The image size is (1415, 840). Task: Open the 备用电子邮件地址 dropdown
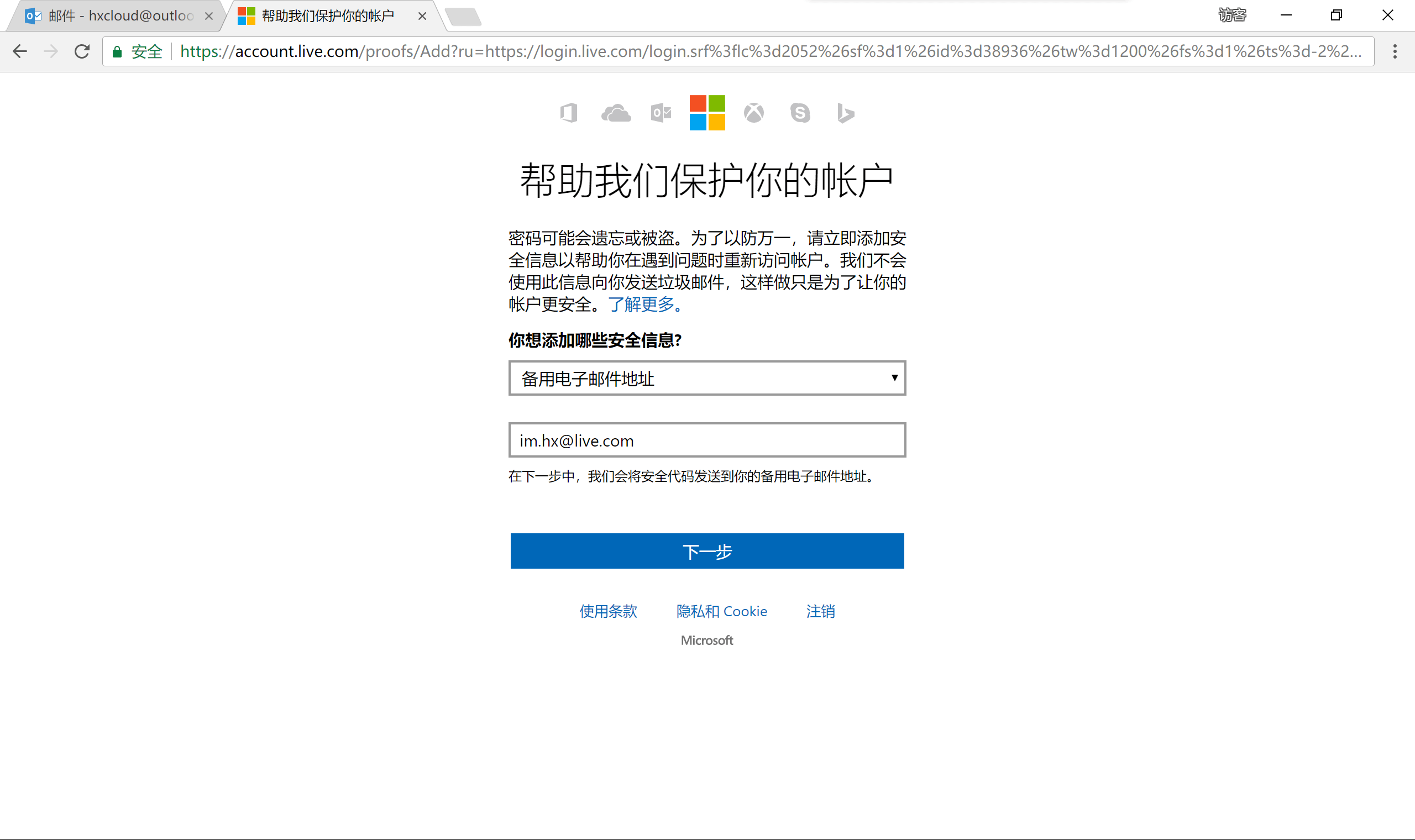click(x=707, y=378)
